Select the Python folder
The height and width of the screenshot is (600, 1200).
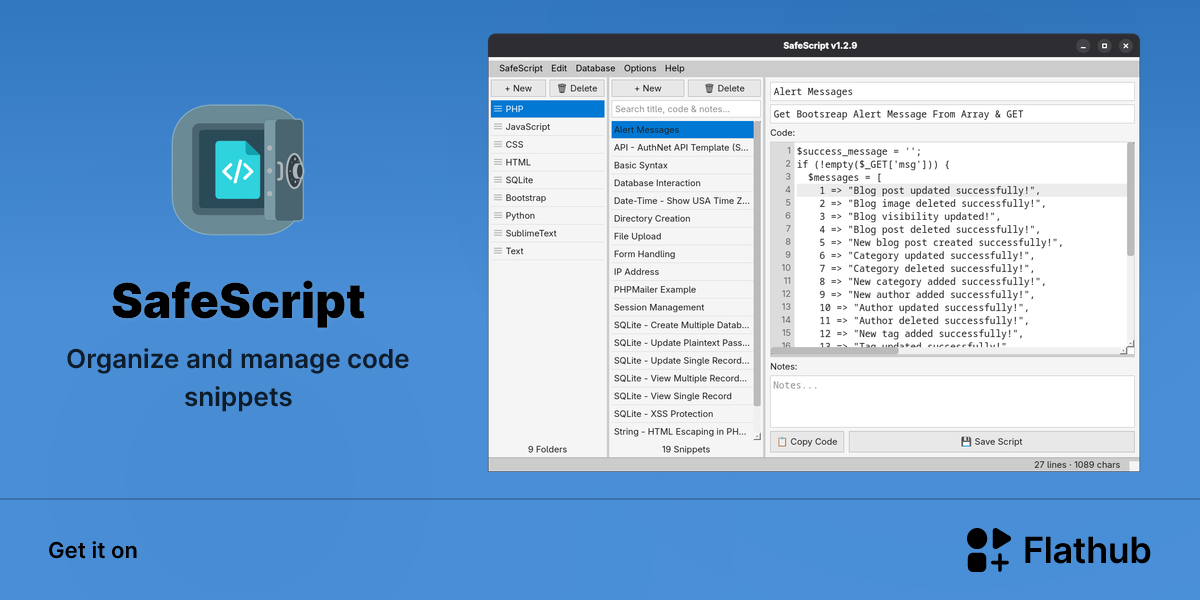pos(548,215)
